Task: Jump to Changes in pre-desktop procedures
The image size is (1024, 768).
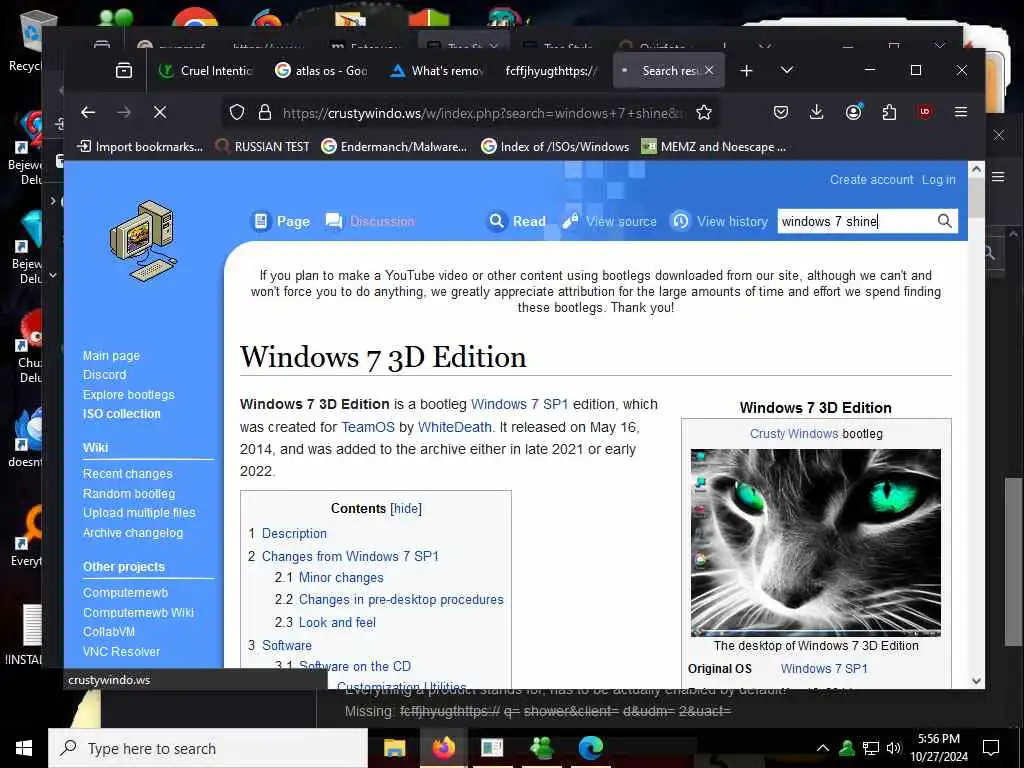Action: point(401,600)
